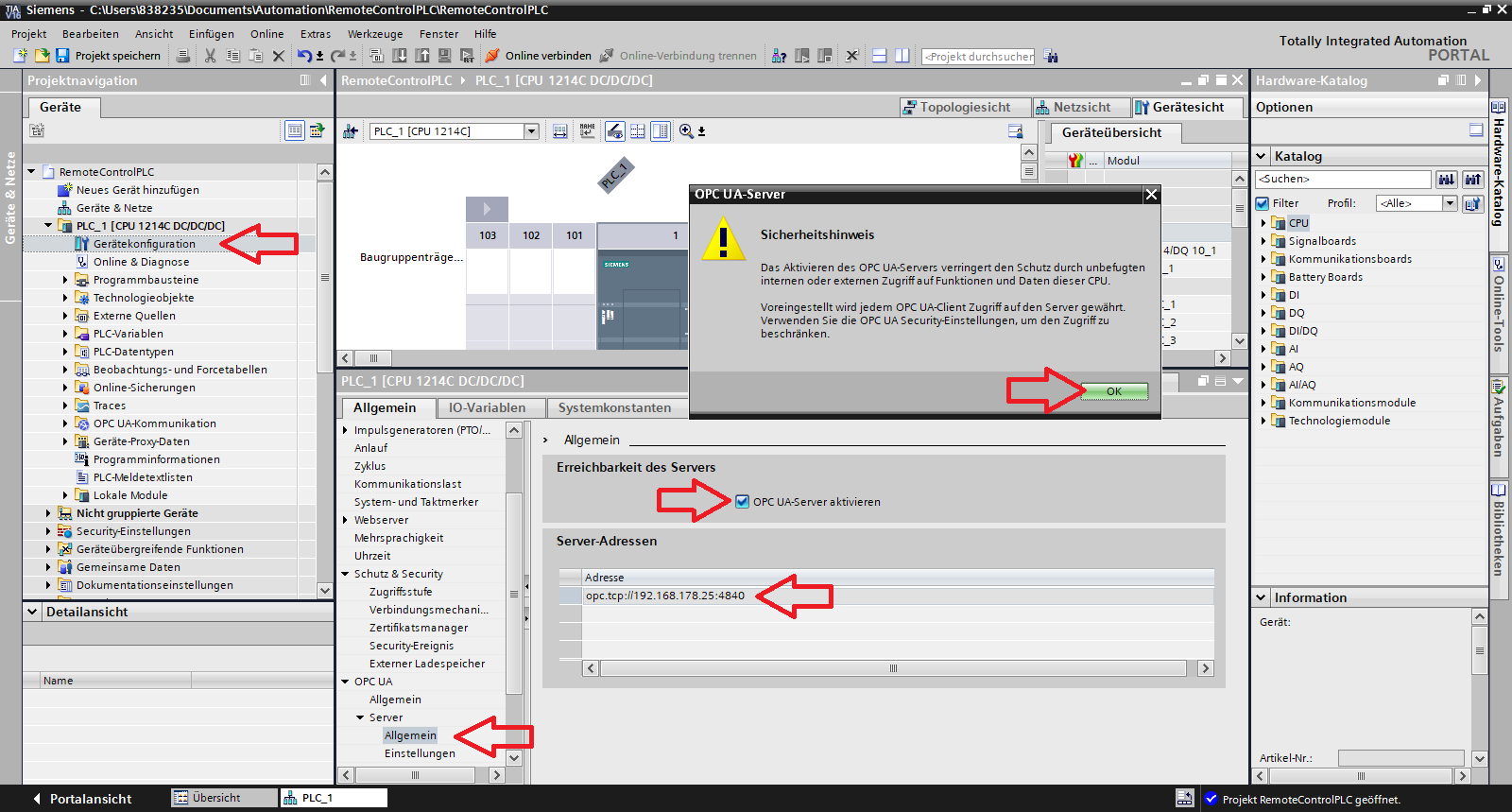This screenshot has height=812, width=1512.
Task: Delete selection with the toolbar X icon
Action: click(279, 56)
